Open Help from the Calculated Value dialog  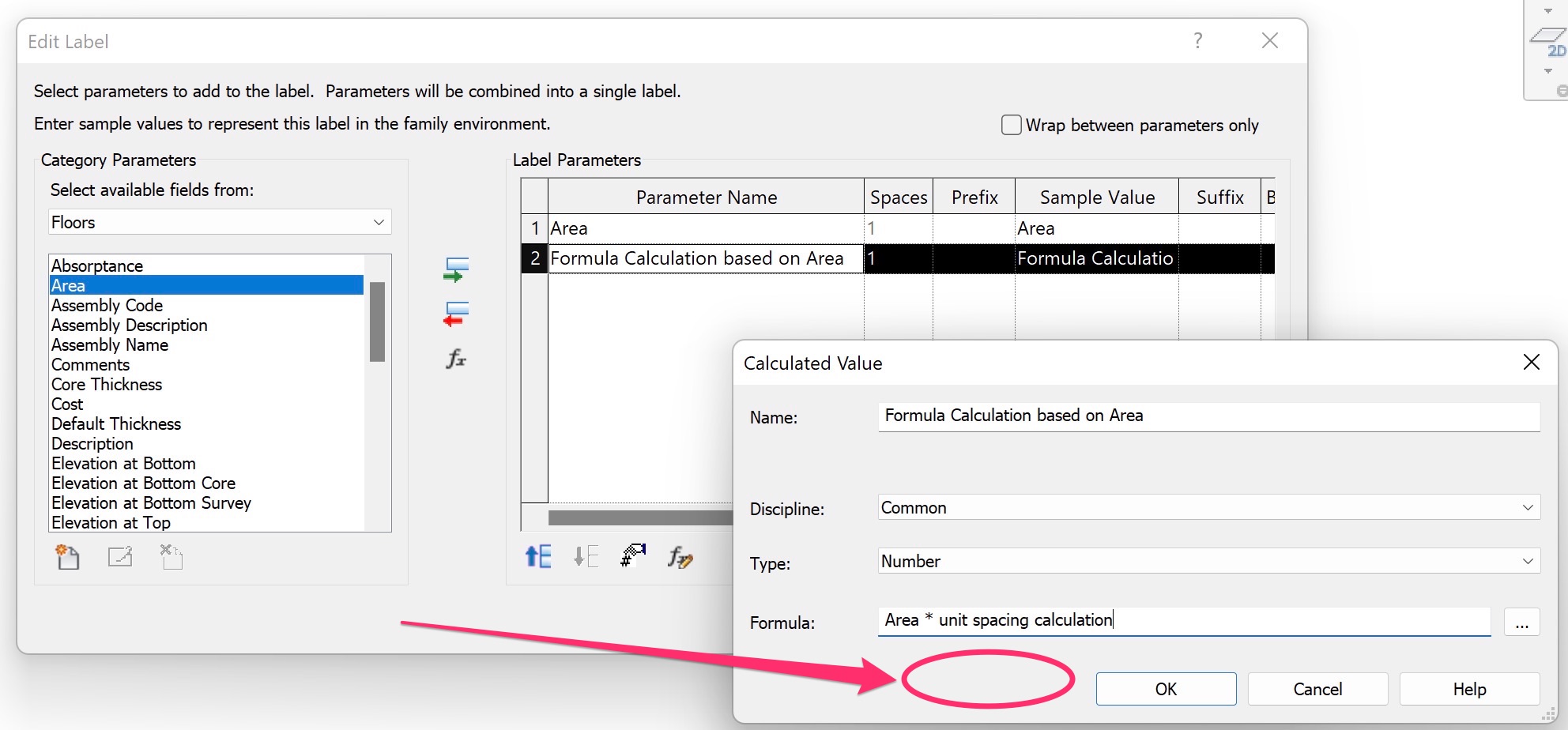1468,688
